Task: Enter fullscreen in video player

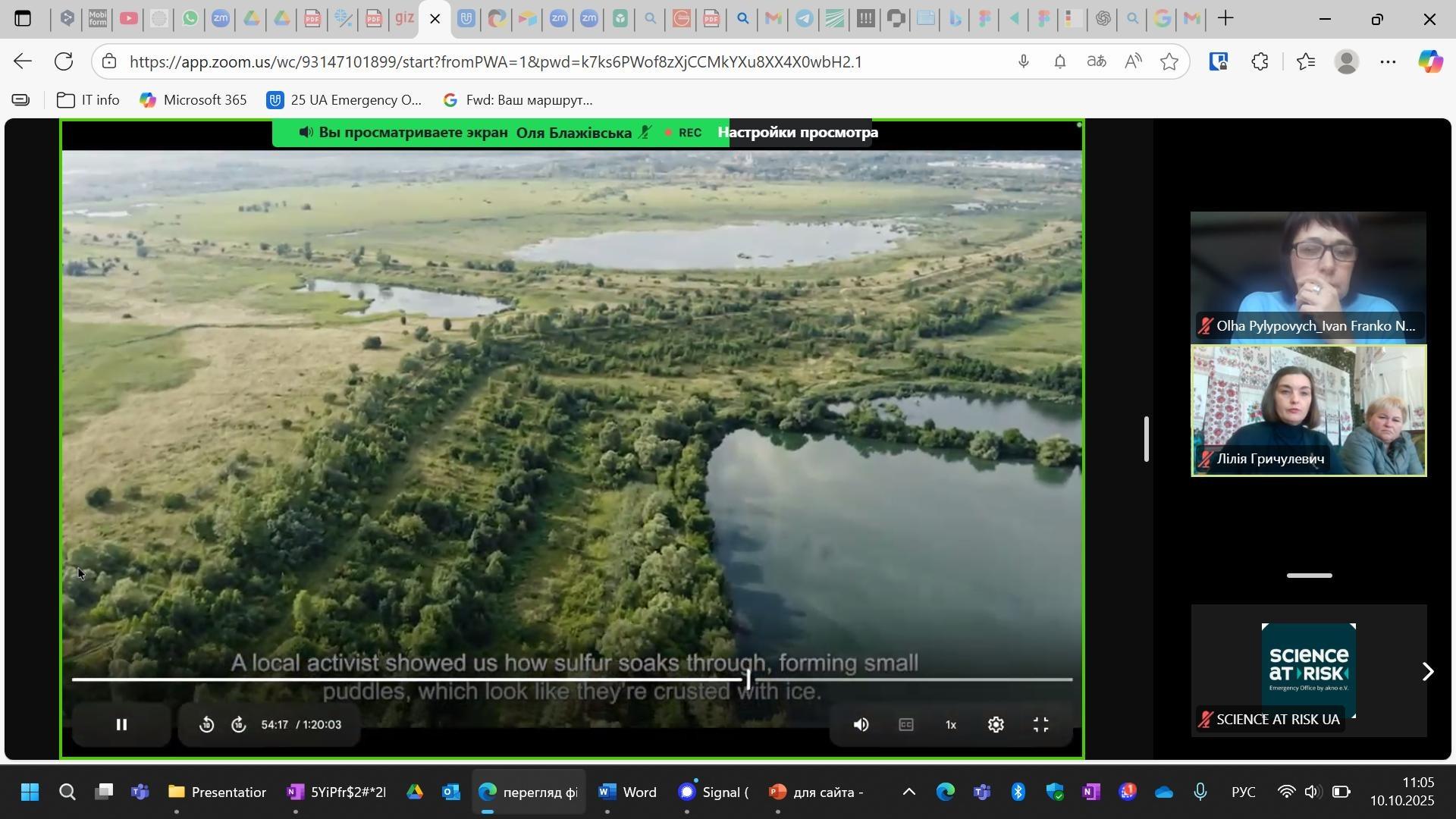Action: (x=1041, y=725)
